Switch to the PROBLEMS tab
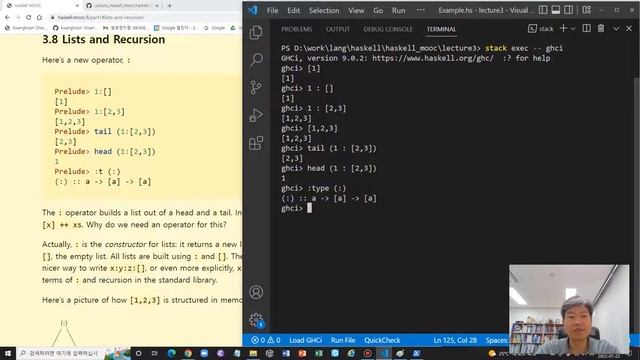 tap(296, 29)
